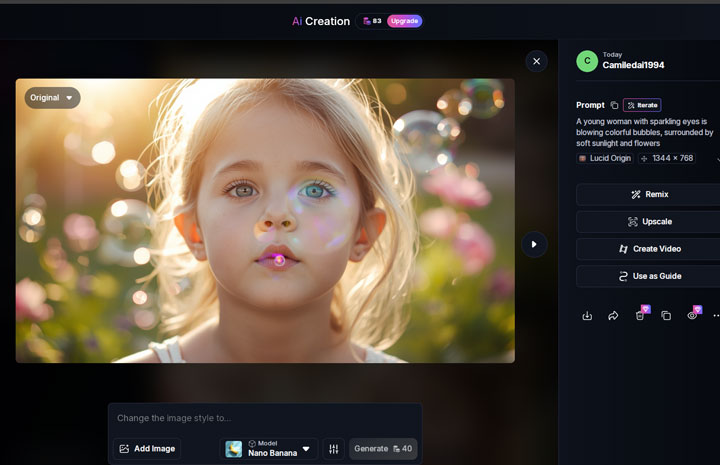720x465 pixels.
Task: Open the more options ellipsis
Action: 716,316
